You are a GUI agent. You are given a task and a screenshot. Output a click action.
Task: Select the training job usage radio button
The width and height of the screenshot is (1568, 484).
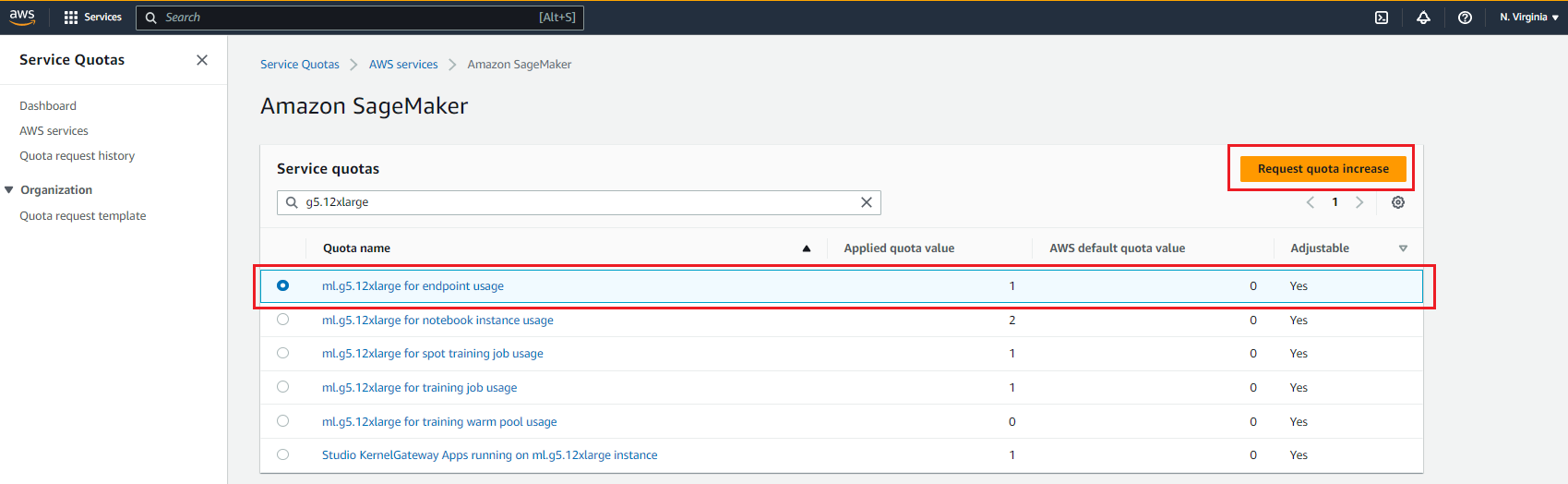[x=283, y=387]
